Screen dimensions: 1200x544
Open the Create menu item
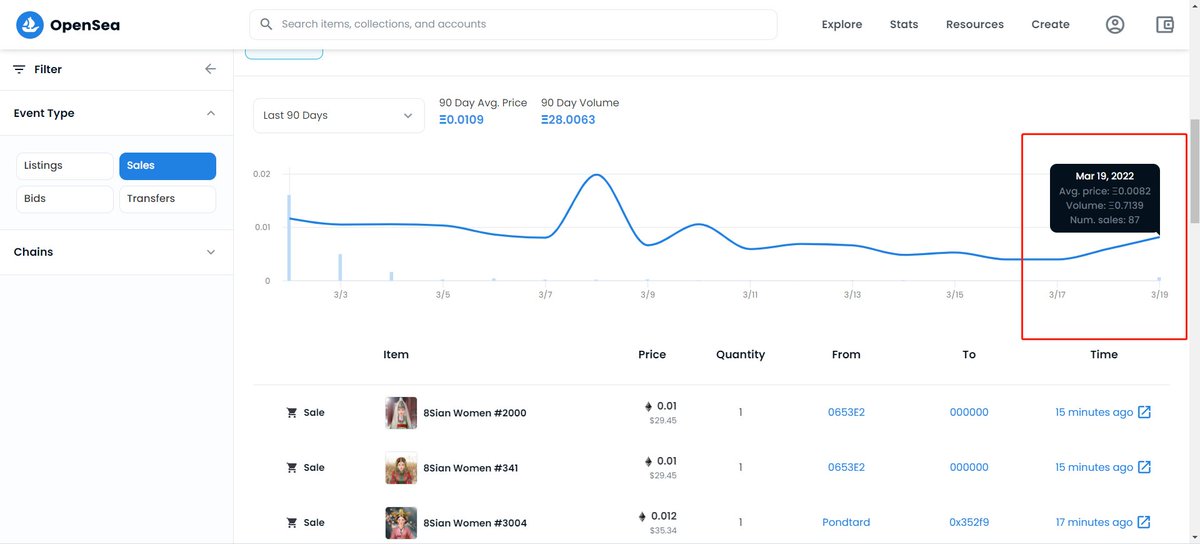[x=1050, y=25]
